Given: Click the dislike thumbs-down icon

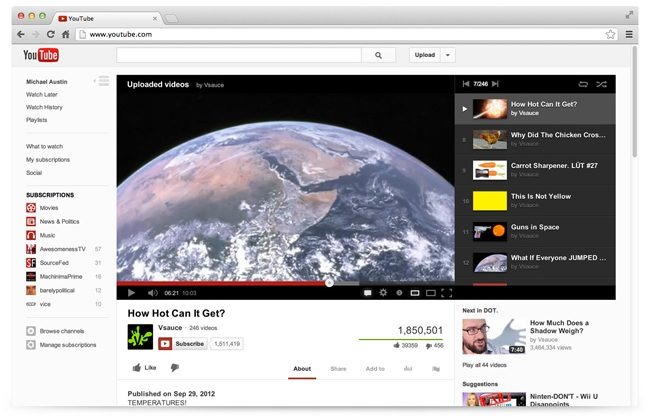Looking at the screenshot, I should tap(174, 368).
